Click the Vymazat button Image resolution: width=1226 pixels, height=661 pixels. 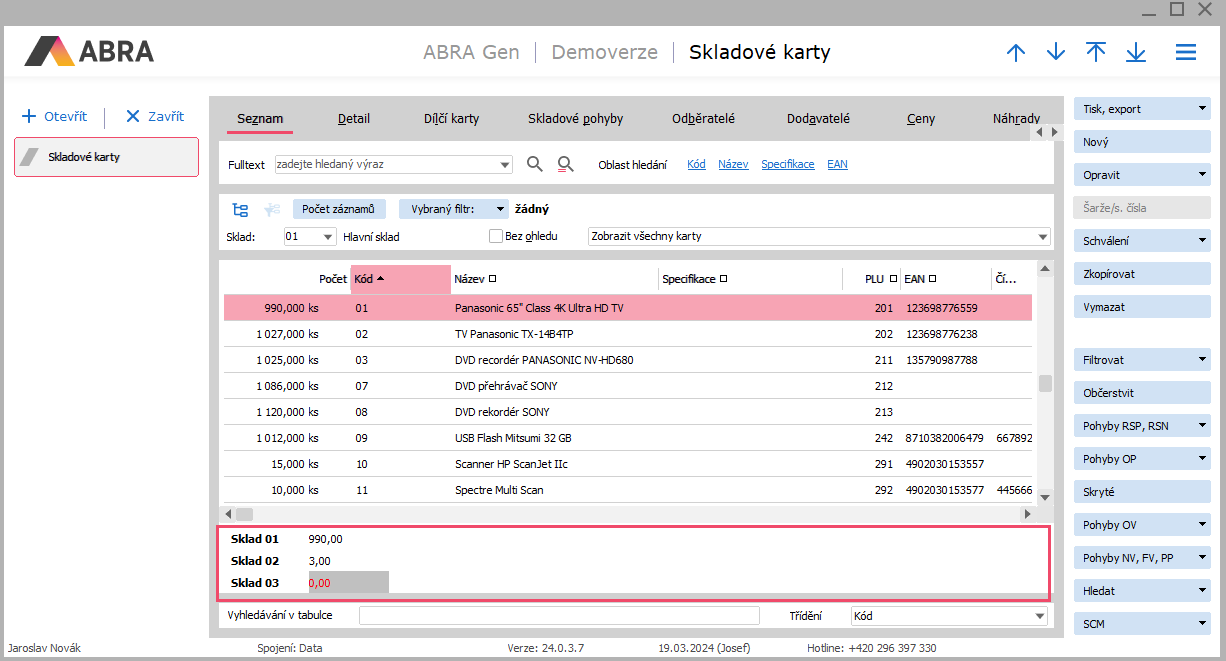click(x=1142, y=307)
